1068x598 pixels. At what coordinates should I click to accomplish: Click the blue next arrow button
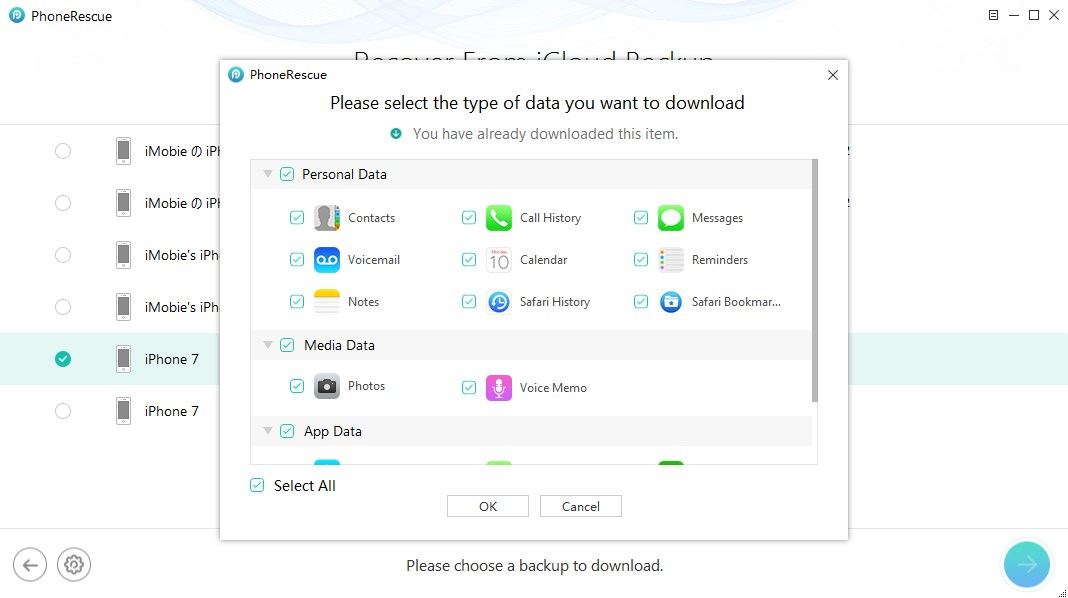1026,565
